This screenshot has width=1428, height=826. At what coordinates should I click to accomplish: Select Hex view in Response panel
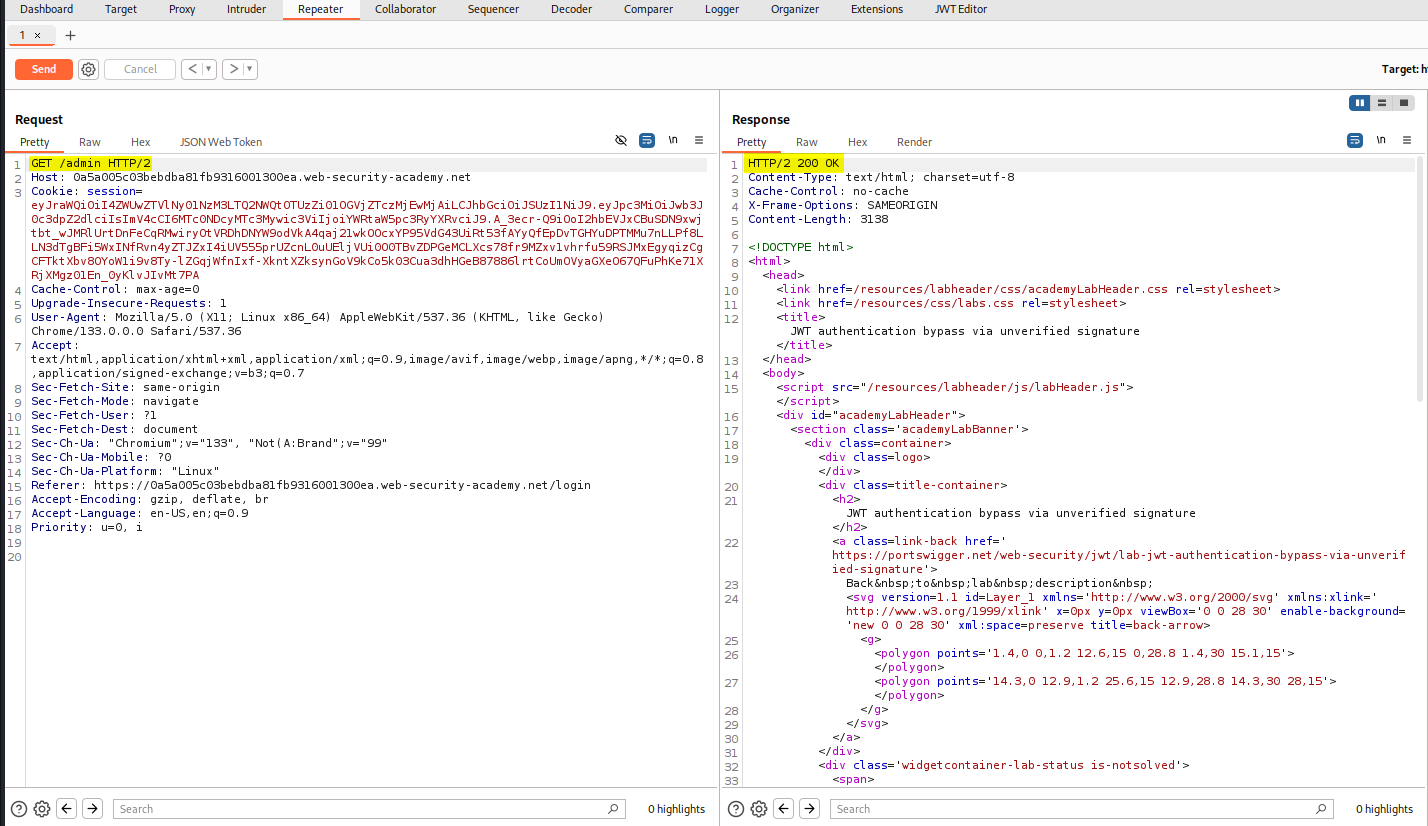[x=858, y=142]
